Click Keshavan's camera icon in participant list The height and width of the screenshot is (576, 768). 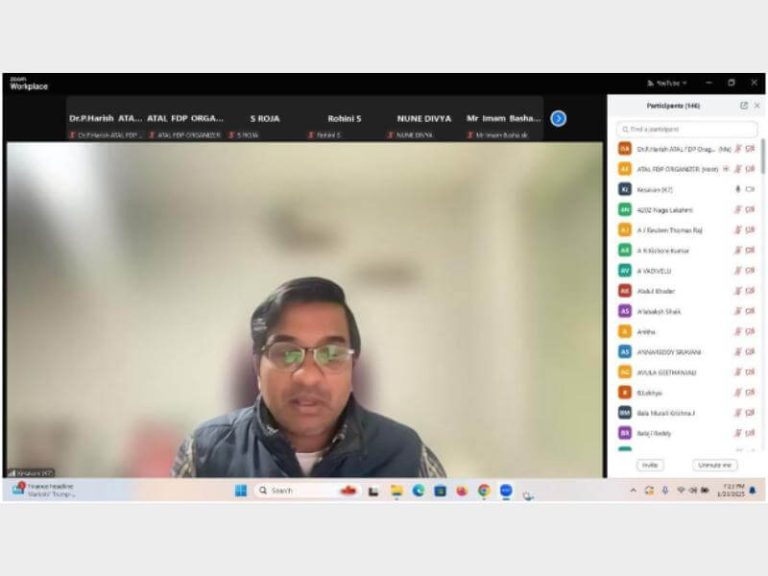tap(750, 189)
